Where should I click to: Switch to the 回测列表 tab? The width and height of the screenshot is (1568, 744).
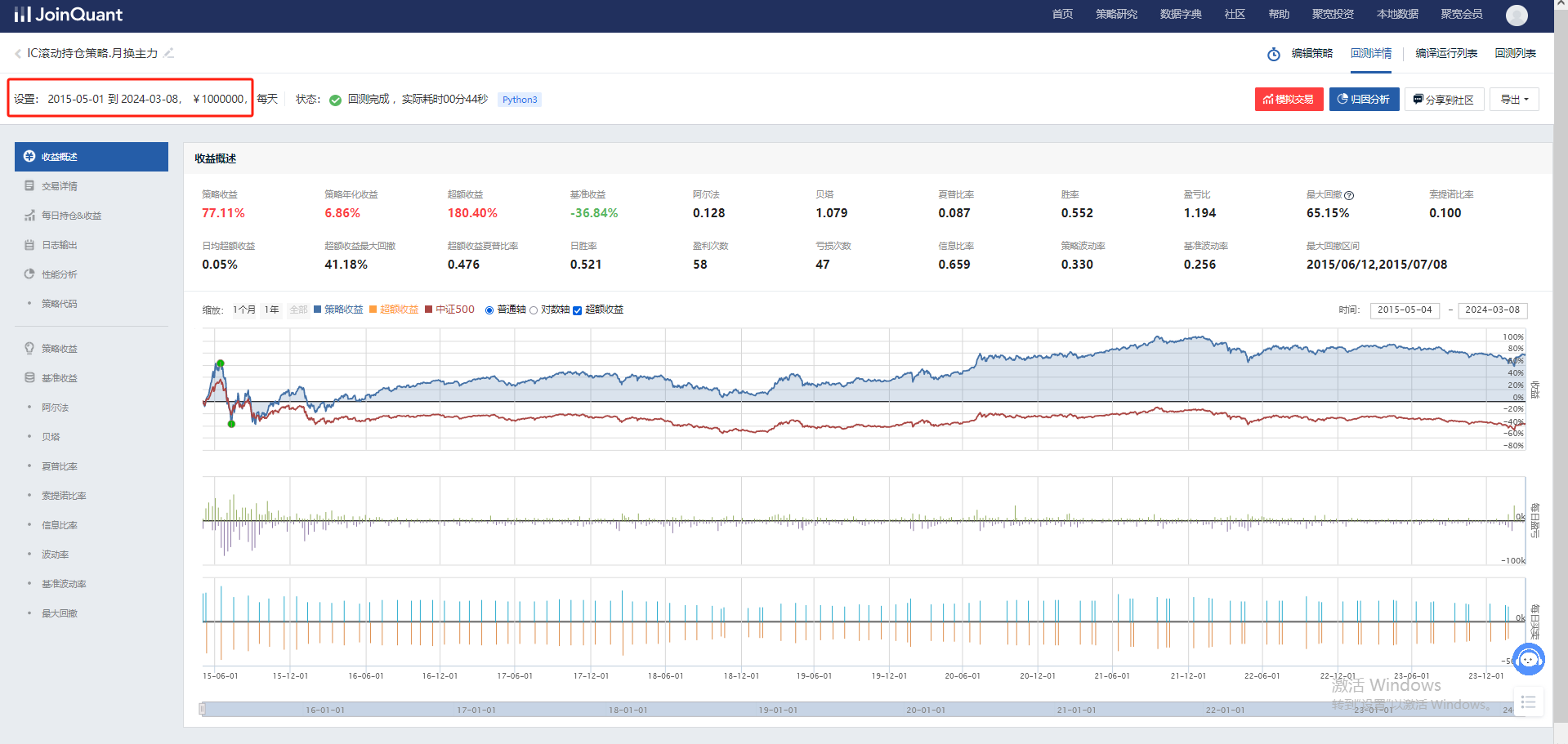(x=1515, y=53)
